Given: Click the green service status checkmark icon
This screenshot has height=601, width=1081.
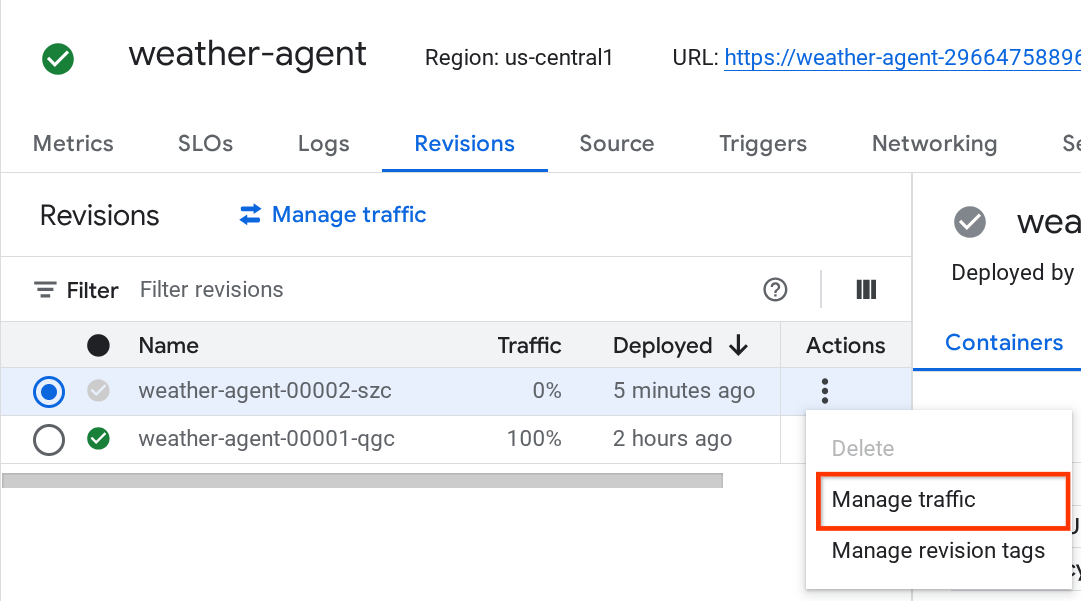Looking at the screenshot, I should [x=58, y=59].
